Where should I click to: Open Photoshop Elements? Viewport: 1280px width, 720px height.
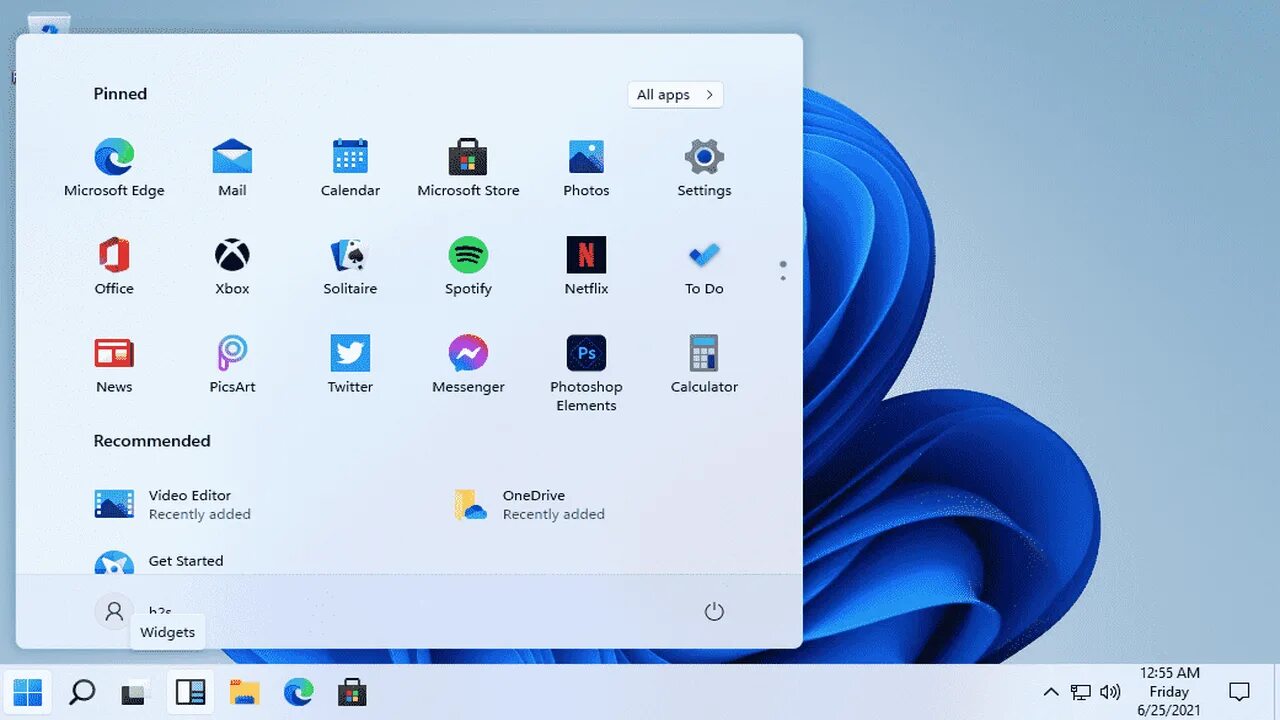(586, 372)
